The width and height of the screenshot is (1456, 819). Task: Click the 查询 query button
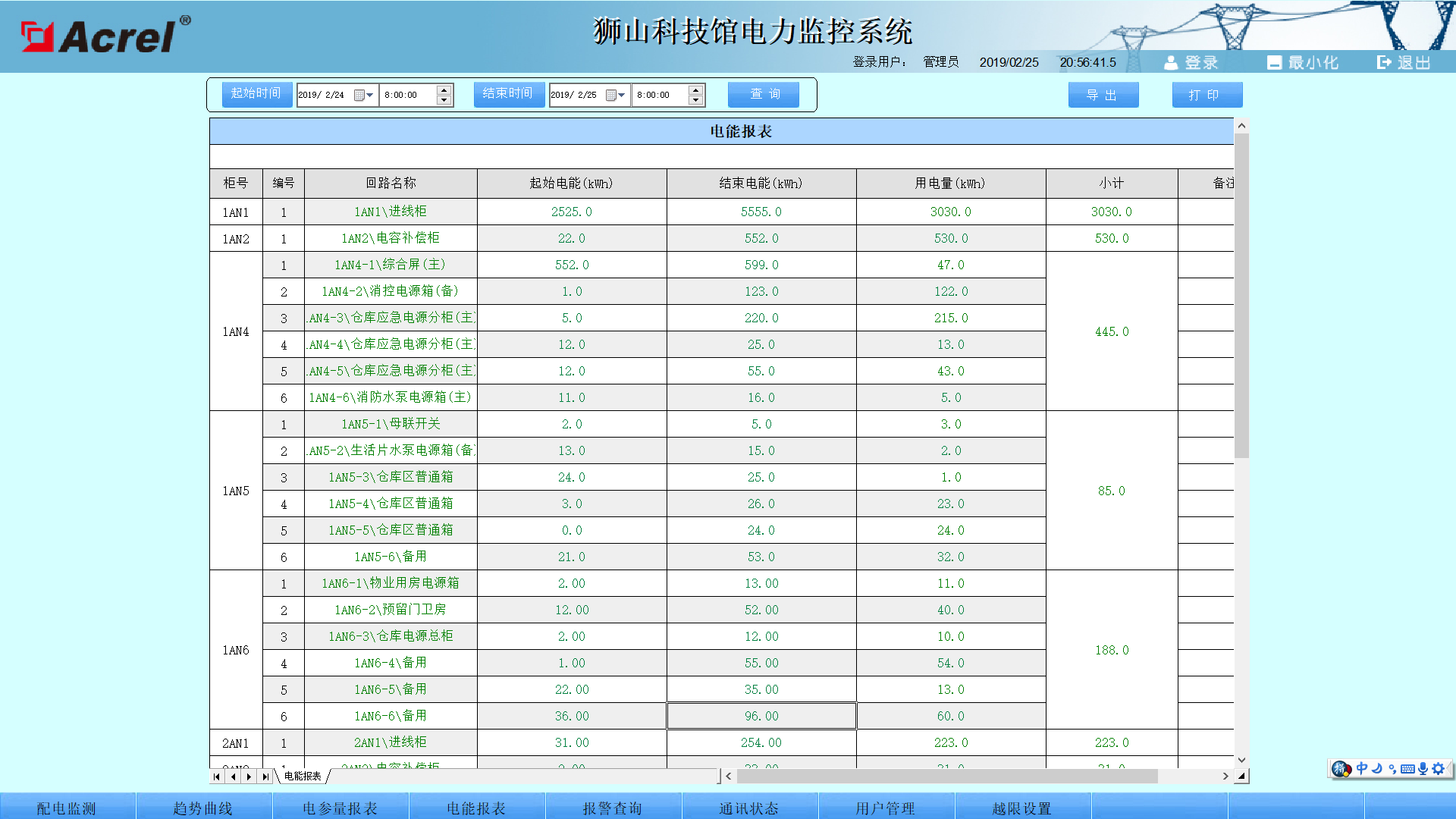[764, 94]
